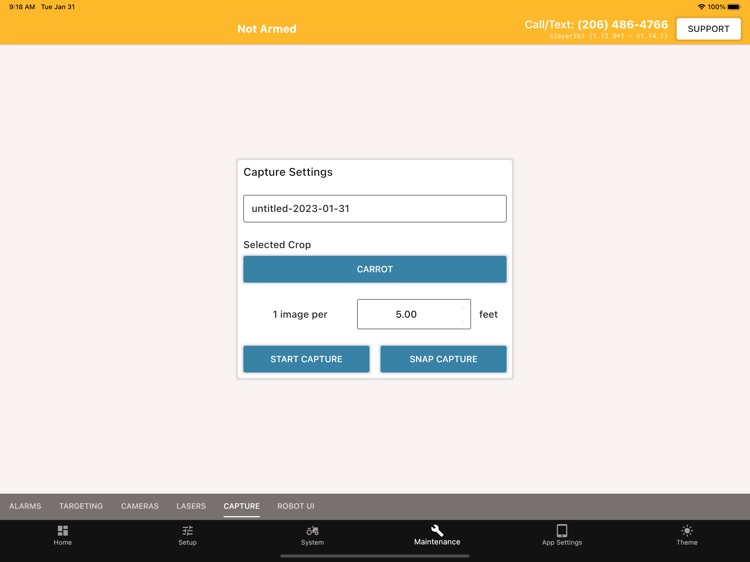Tap the Tue Jan 31 date
Viewport: 750px width, 562px height.
click(x=58, y=7)
